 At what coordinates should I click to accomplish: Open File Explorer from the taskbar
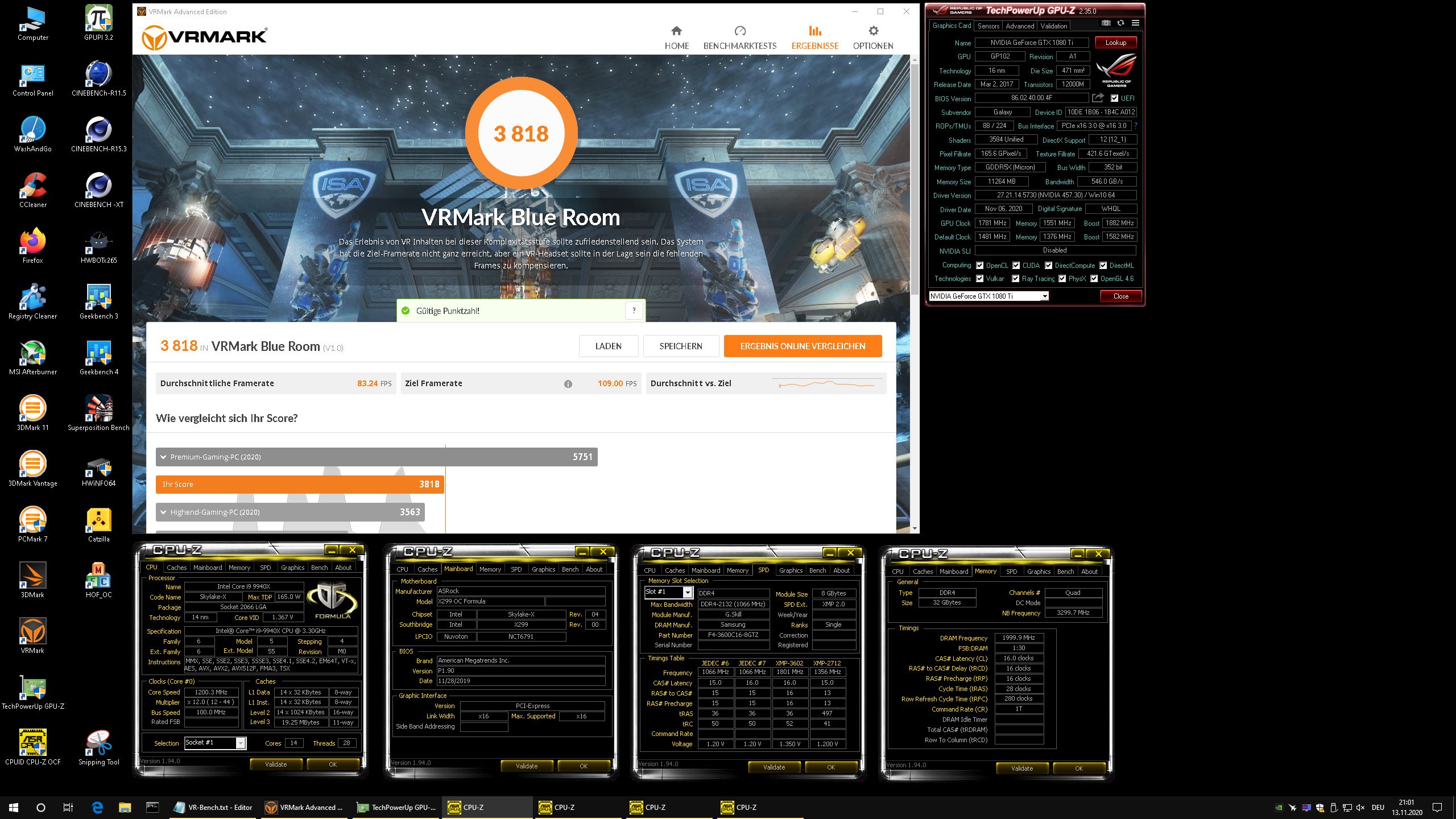pos(125,807)
